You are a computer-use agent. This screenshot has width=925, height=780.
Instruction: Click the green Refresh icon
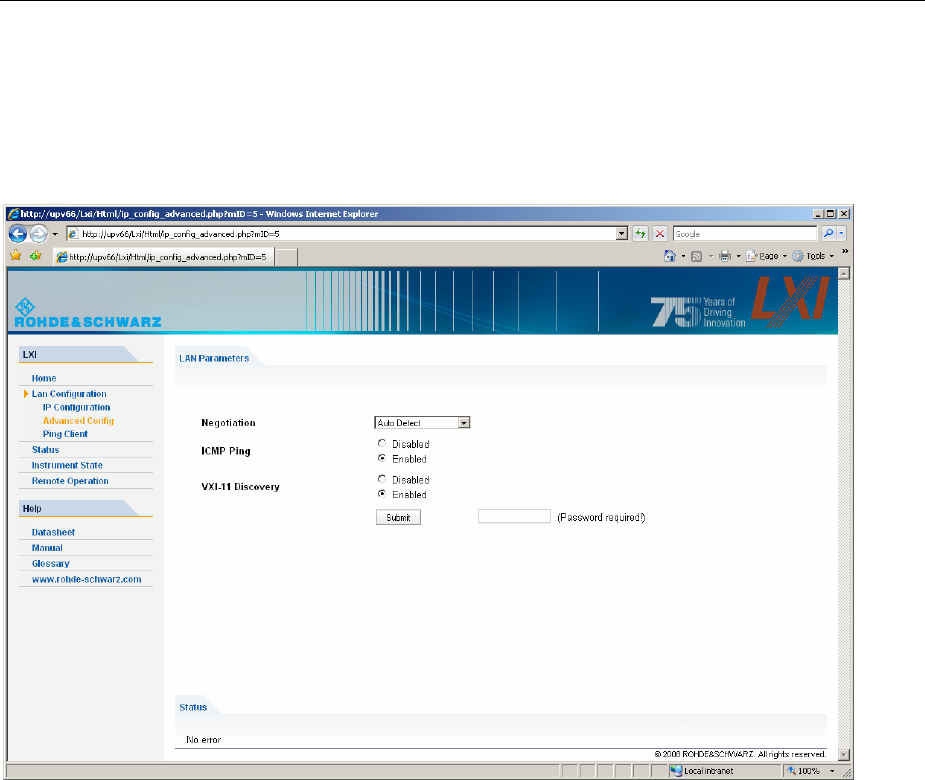641,234
